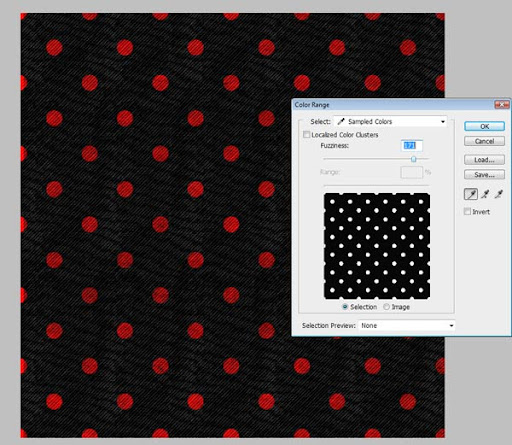Toggle the Invert checkbox

point(467,211)
